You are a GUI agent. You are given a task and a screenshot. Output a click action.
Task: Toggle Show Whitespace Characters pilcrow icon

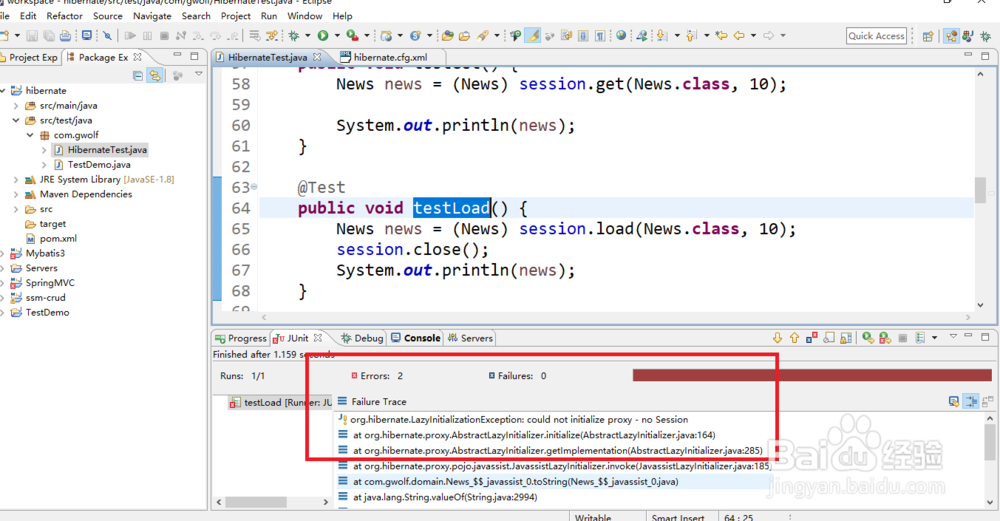(x=600, y=36)
